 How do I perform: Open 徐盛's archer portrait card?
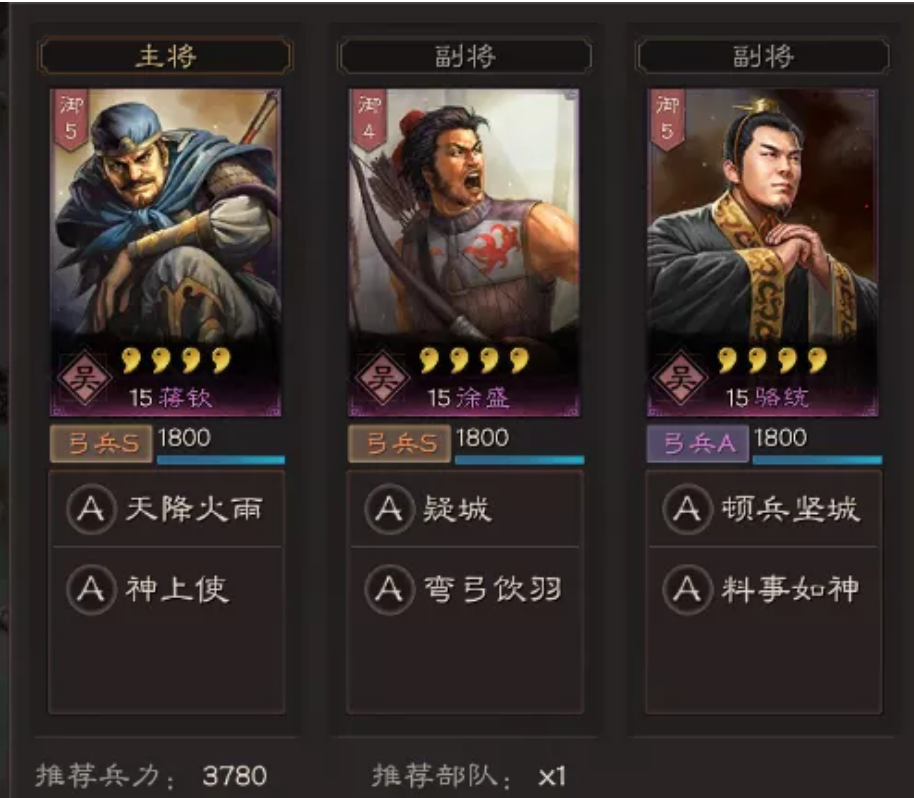[465, 252]
